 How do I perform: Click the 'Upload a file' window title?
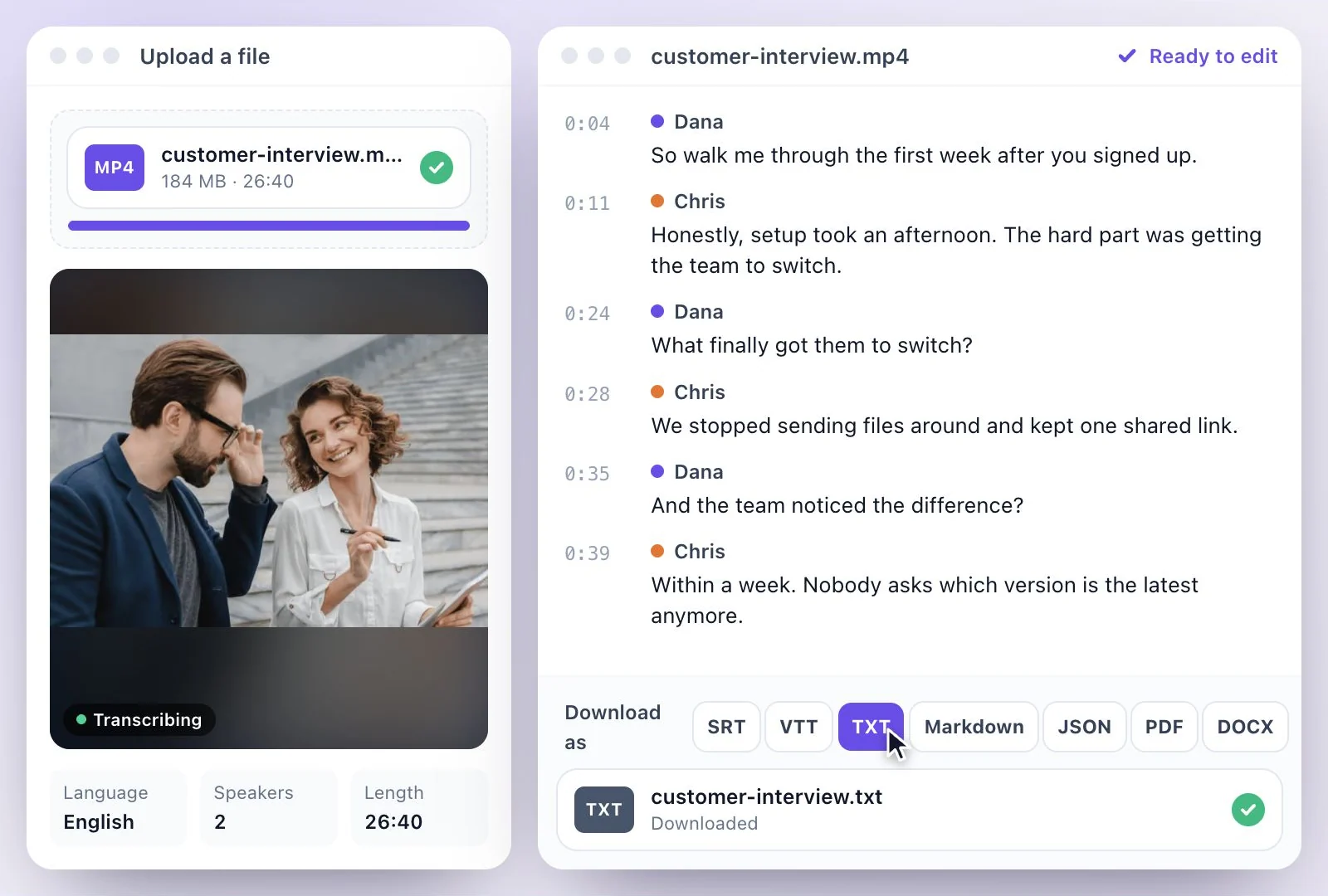(205, 56)
